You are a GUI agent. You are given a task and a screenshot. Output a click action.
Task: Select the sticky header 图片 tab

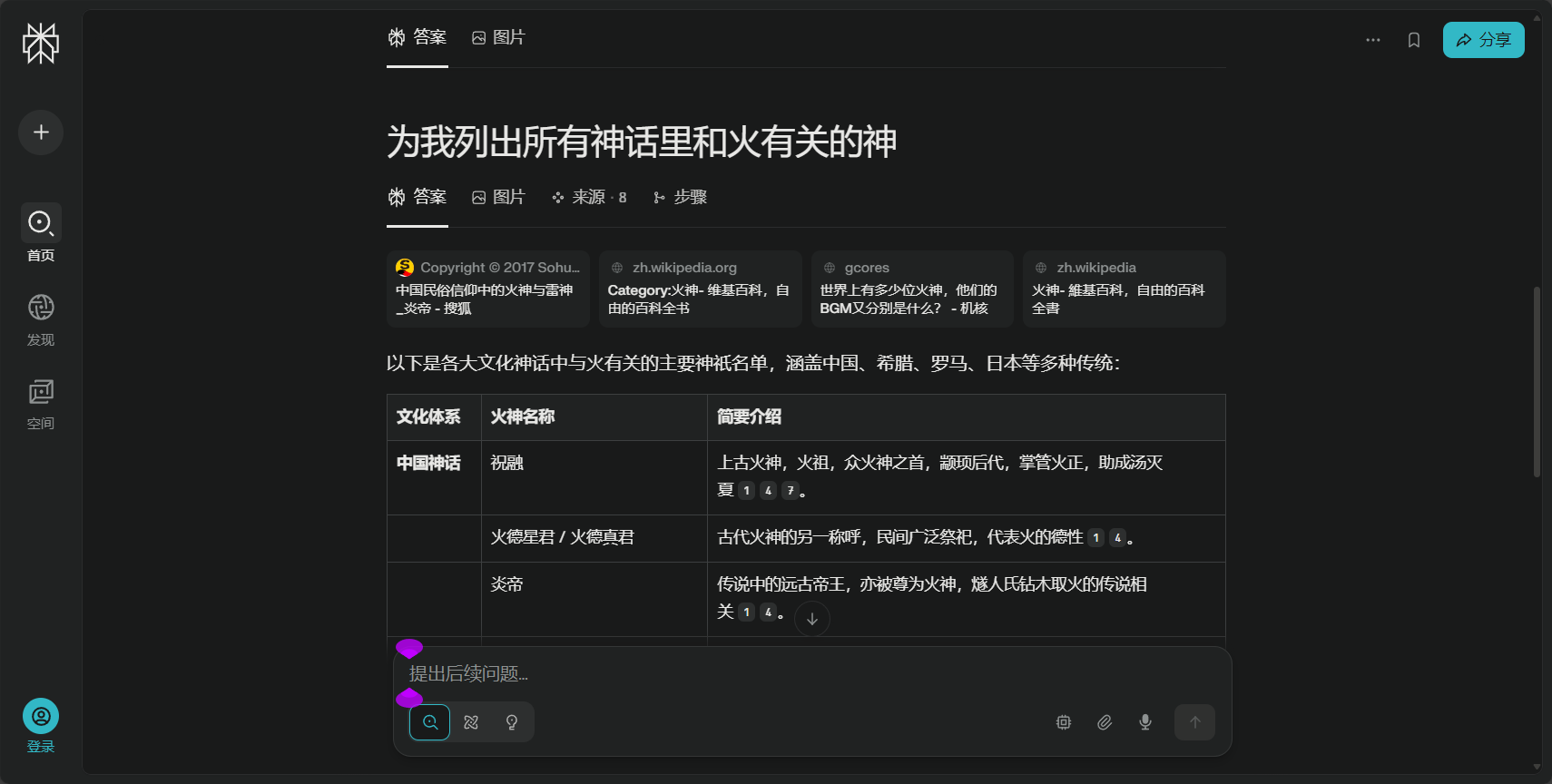coord(498,37)
